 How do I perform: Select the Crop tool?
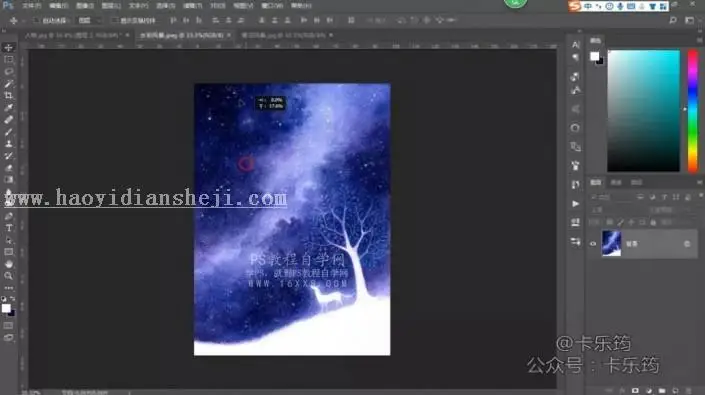pyautogui.click(x=9, y=95)
